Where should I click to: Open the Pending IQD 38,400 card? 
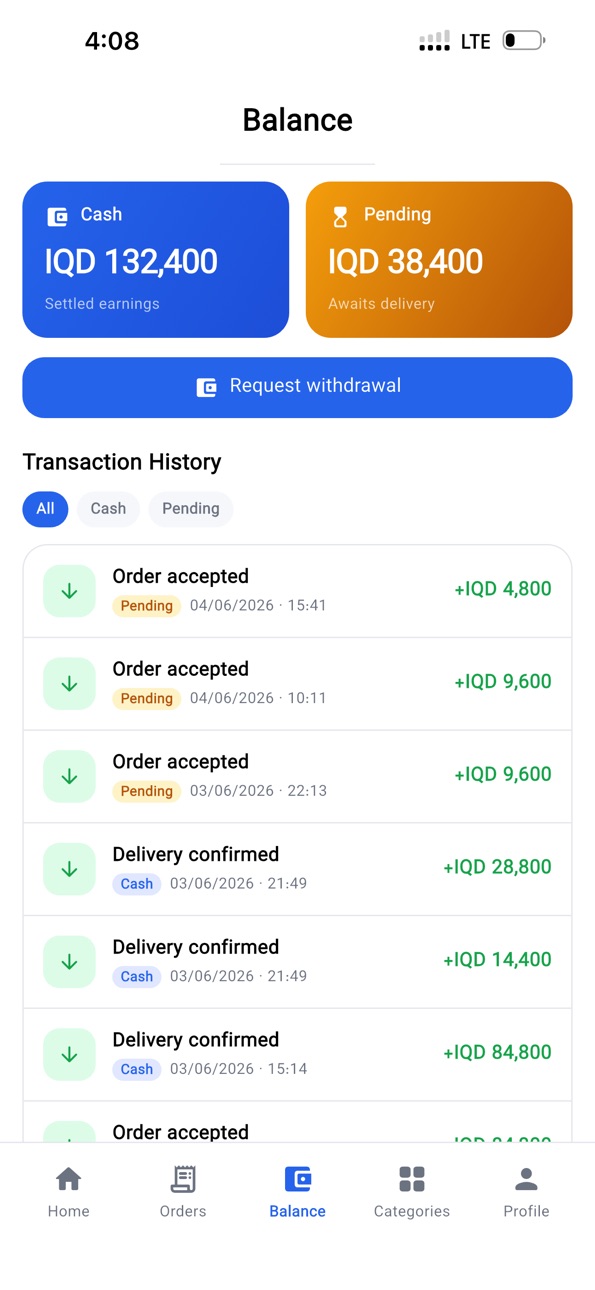coord(439,260)
